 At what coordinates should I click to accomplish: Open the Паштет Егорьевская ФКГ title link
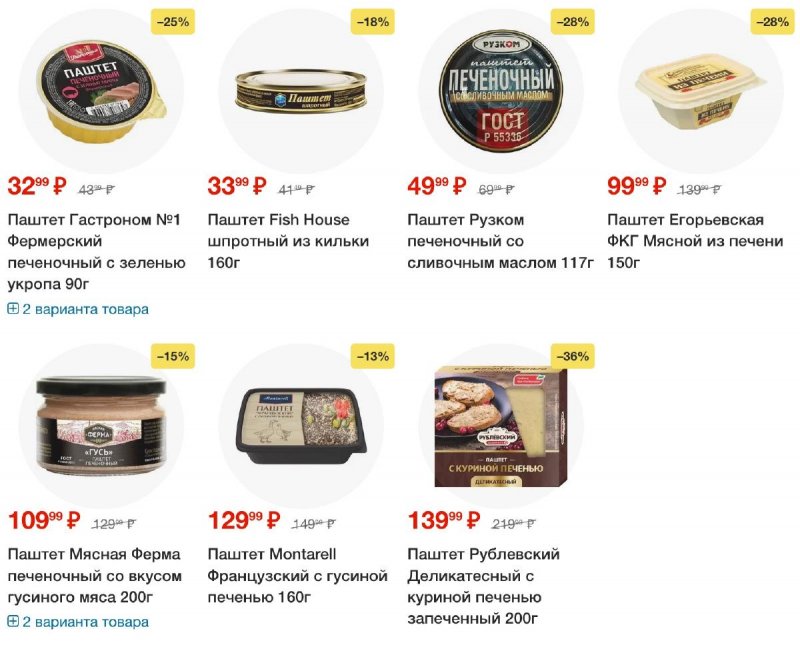click(695, 241)
